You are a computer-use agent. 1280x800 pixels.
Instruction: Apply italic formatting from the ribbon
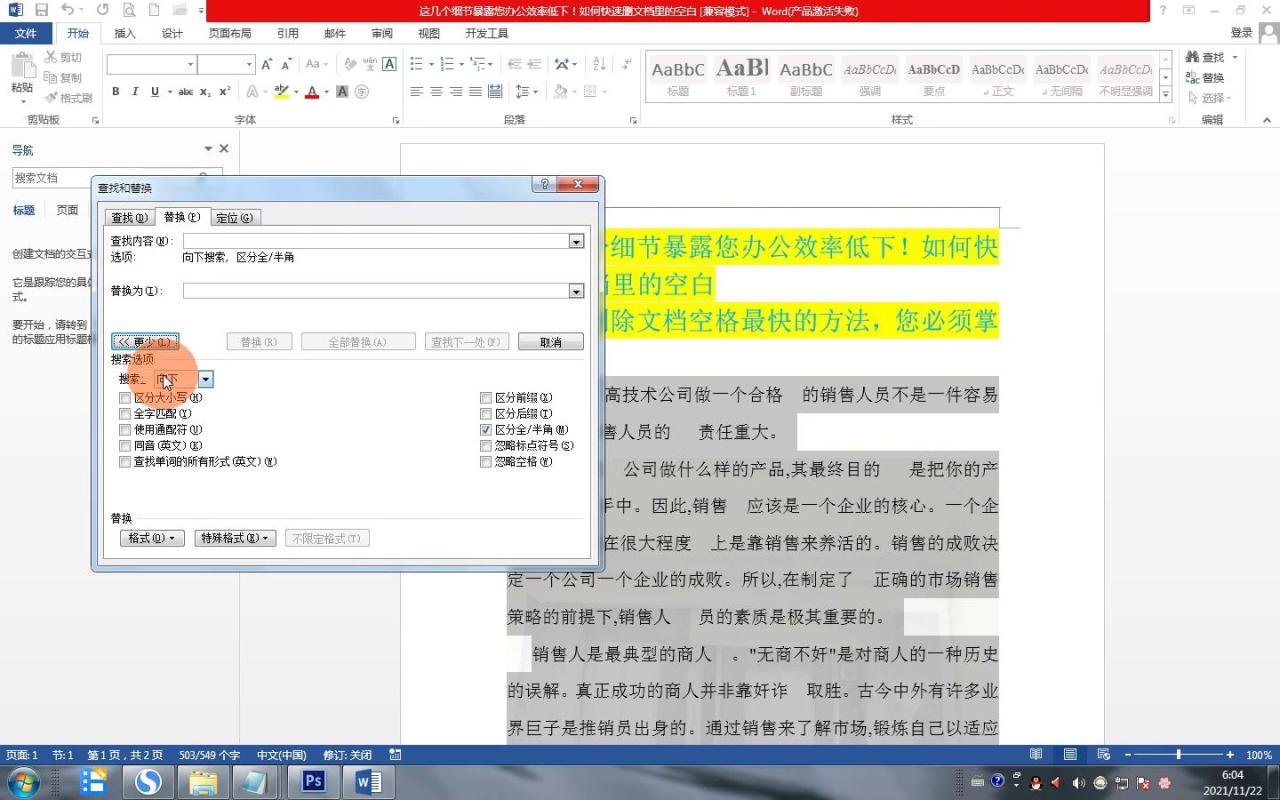click(134, 91)
